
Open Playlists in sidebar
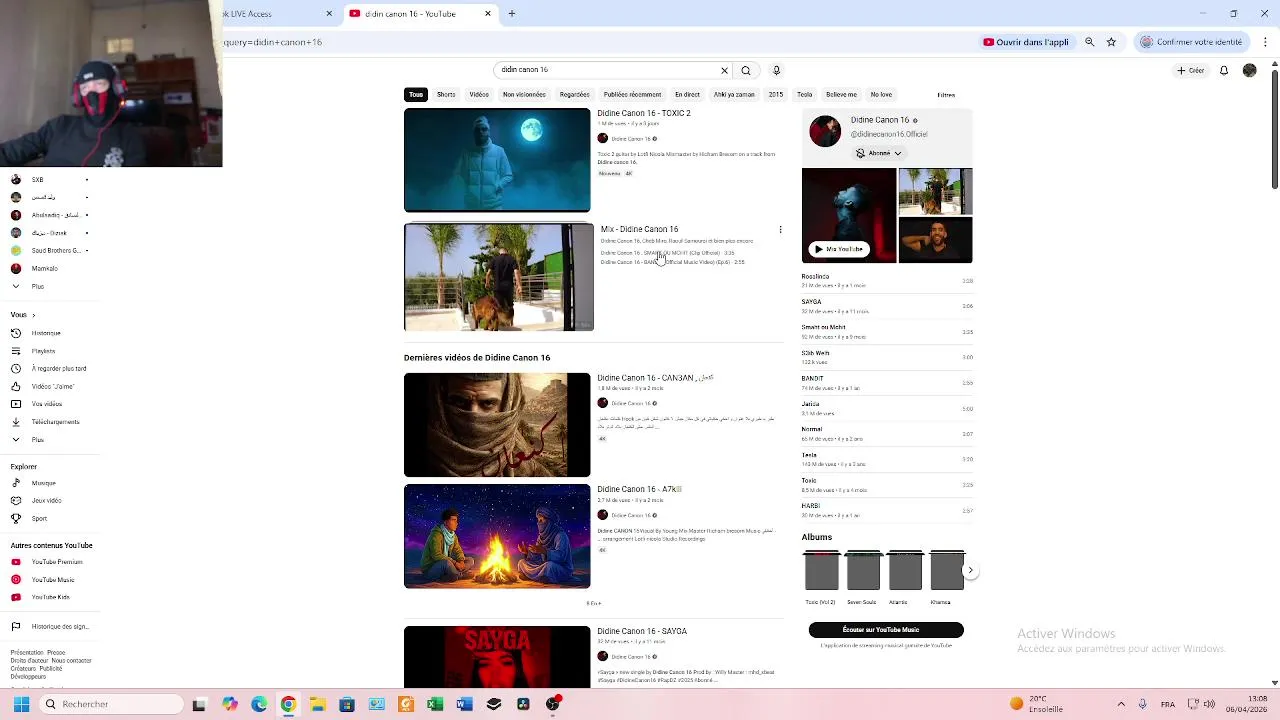tap(43, 351)
